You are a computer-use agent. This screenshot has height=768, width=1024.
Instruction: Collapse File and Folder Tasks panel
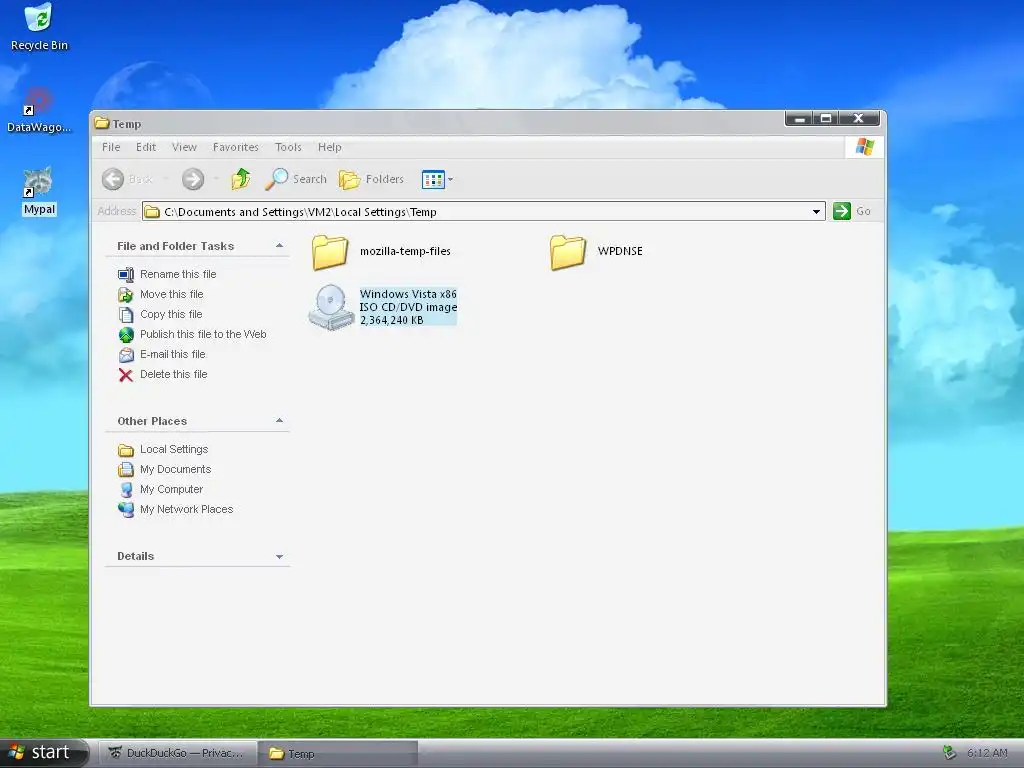point(280,246)
